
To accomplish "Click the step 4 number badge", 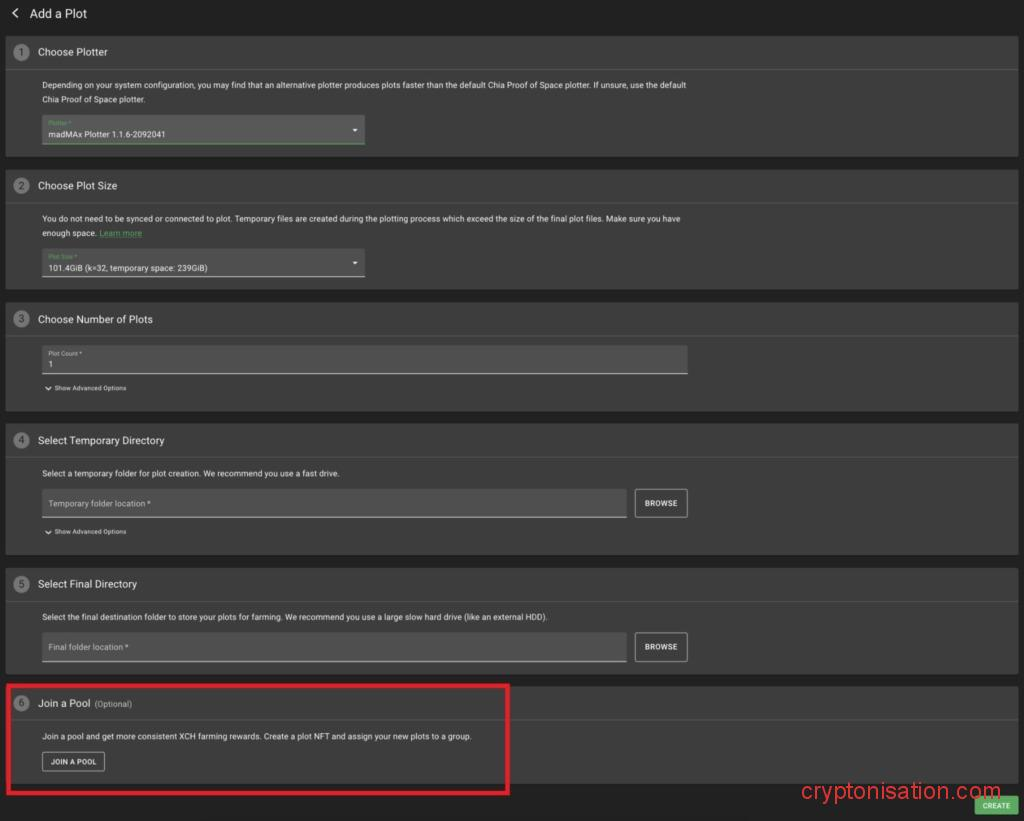I will (22, 440).
